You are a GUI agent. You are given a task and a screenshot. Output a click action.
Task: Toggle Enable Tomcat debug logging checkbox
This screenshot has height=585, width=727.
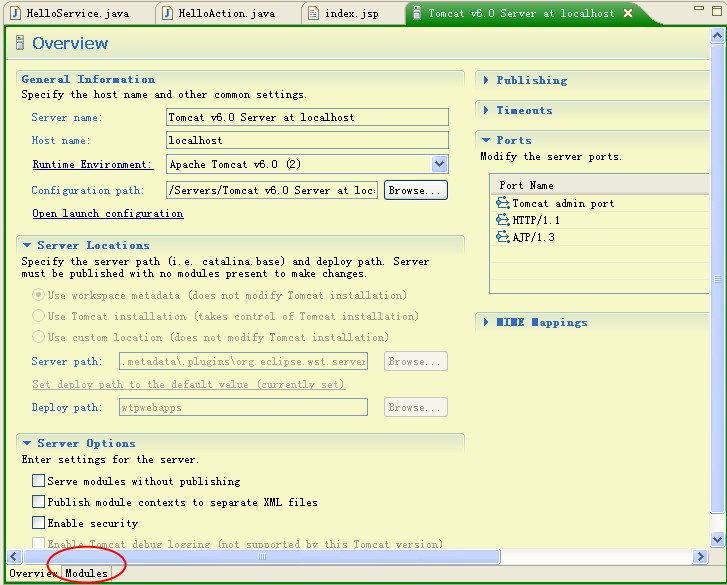[38, 543]
